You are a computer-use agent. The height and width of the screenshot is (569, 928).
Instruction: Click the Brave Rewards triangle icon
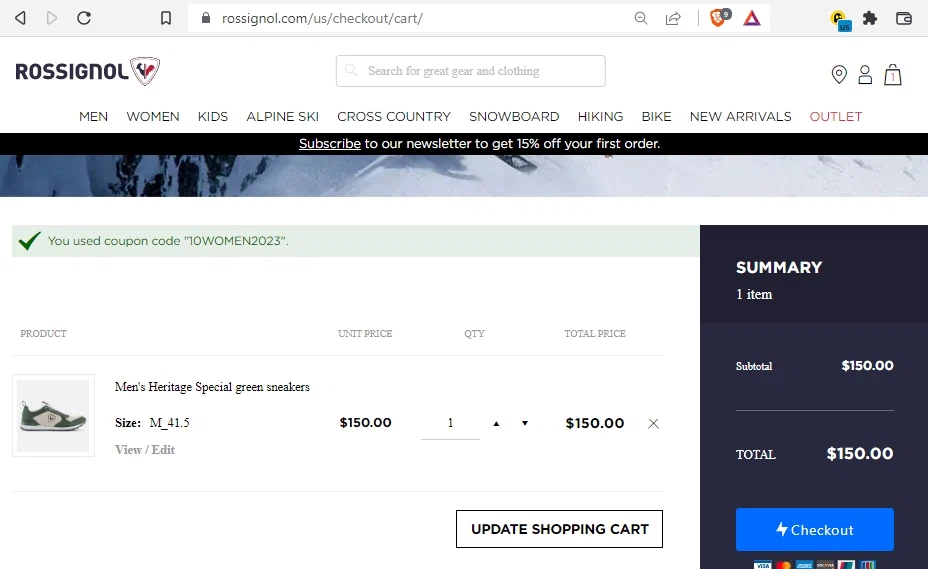pos(752,18)
